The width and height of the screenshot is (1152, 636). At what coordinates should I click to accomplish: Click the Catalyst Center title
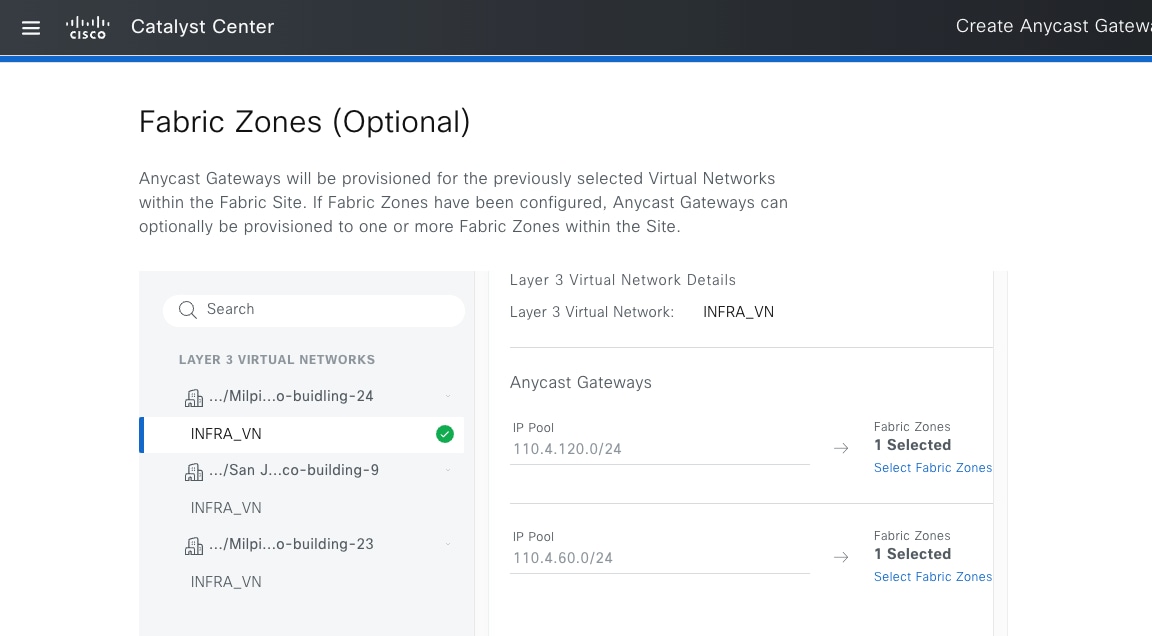pyautogui.click(x=202, y=27)
